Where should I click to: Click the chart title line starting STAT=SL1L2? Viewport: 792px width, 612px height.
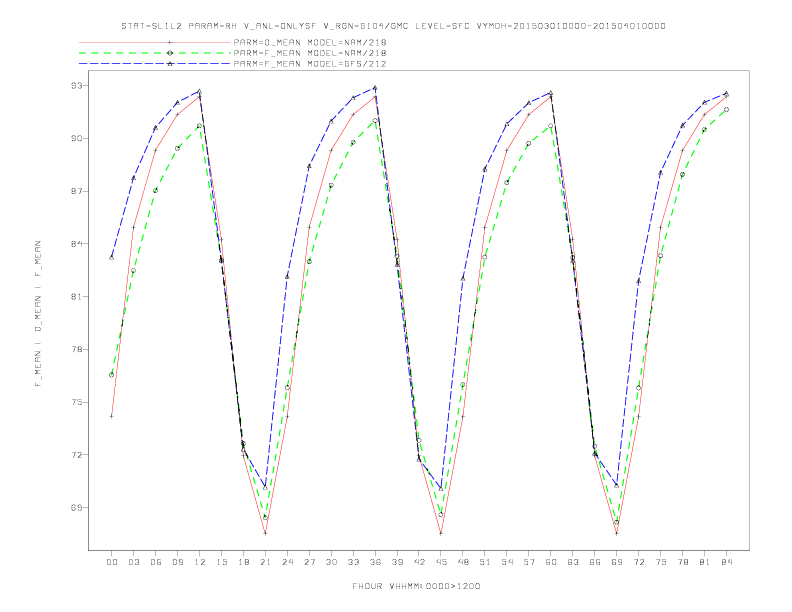(393, 26)
